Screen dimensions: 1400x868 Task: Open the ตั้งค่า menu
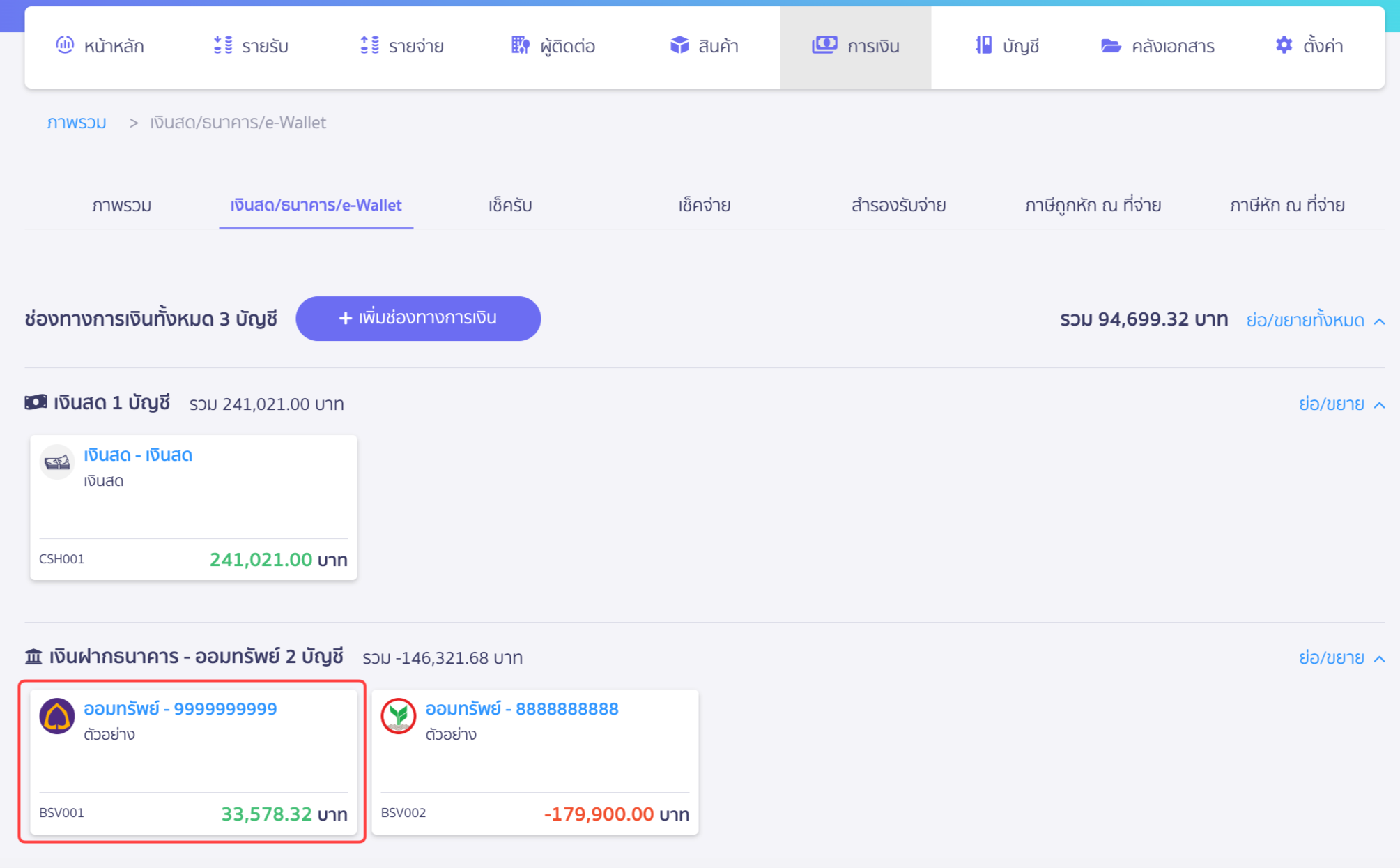(1309, 47)
